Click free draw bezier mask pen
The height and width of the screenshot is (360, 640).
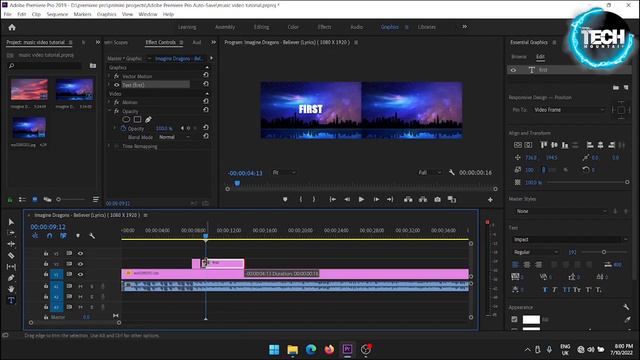pos(148,120)
